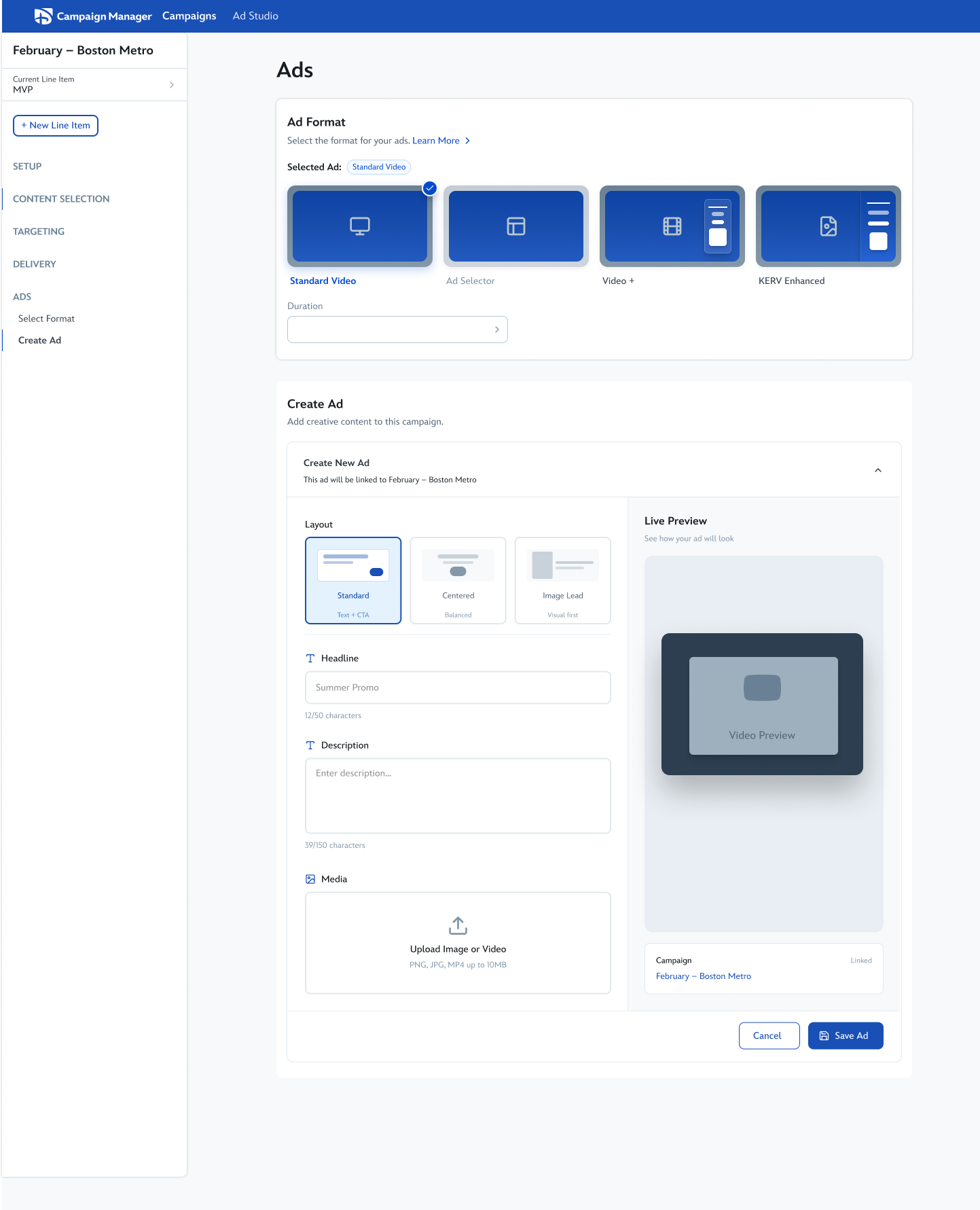Open the CONTENT SELECTION section

point(61,199)
